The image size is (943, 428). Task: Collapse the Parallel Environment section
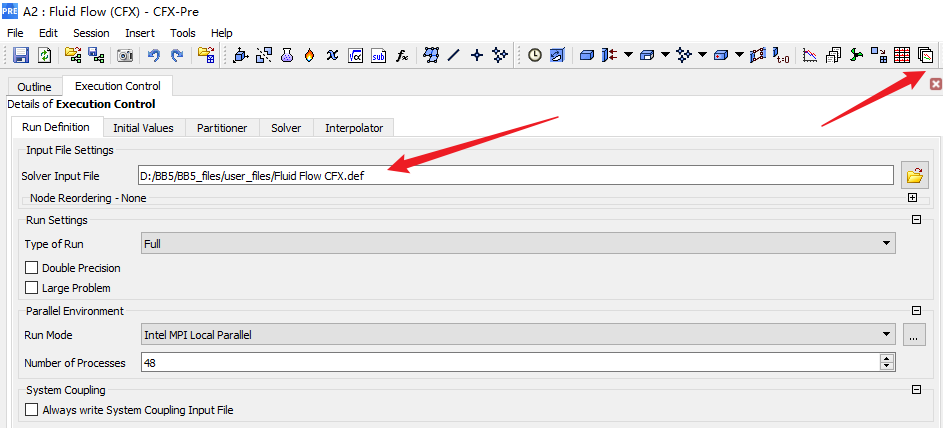click(x=917, y=311)
